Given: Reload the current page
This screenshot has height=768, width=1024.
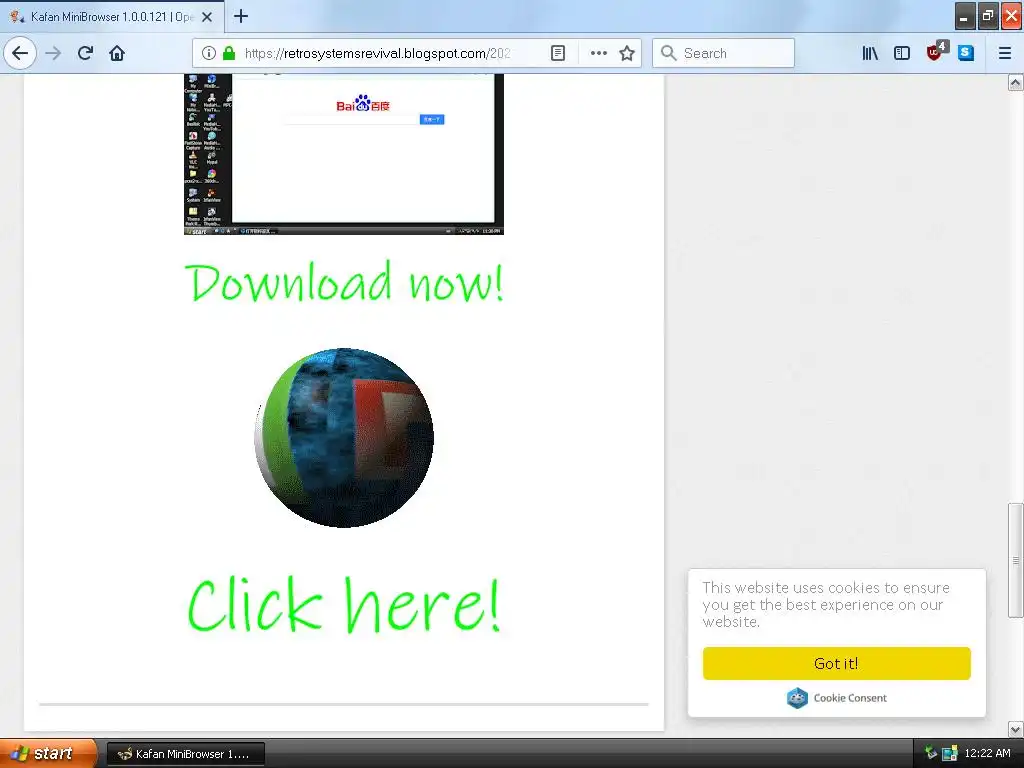Looking at the screenshot, I should [85, 53].
